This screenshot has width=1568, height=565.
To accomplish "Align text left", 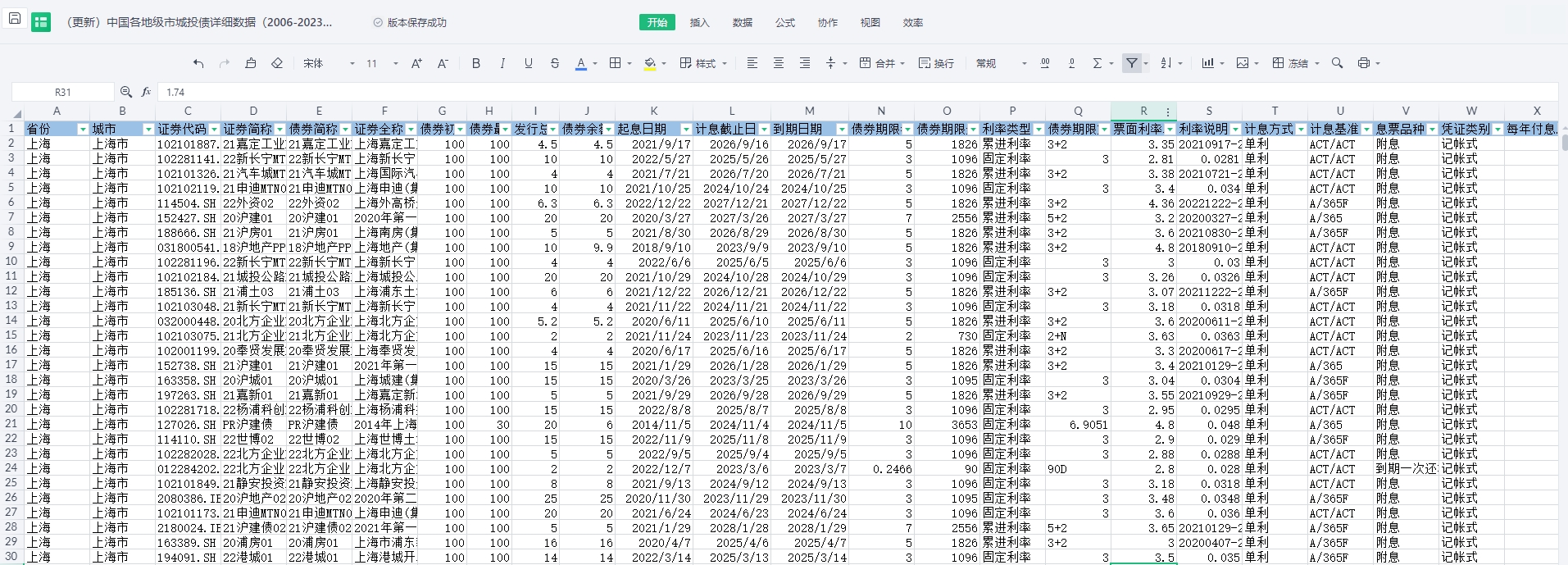I will tap(752, 63).
